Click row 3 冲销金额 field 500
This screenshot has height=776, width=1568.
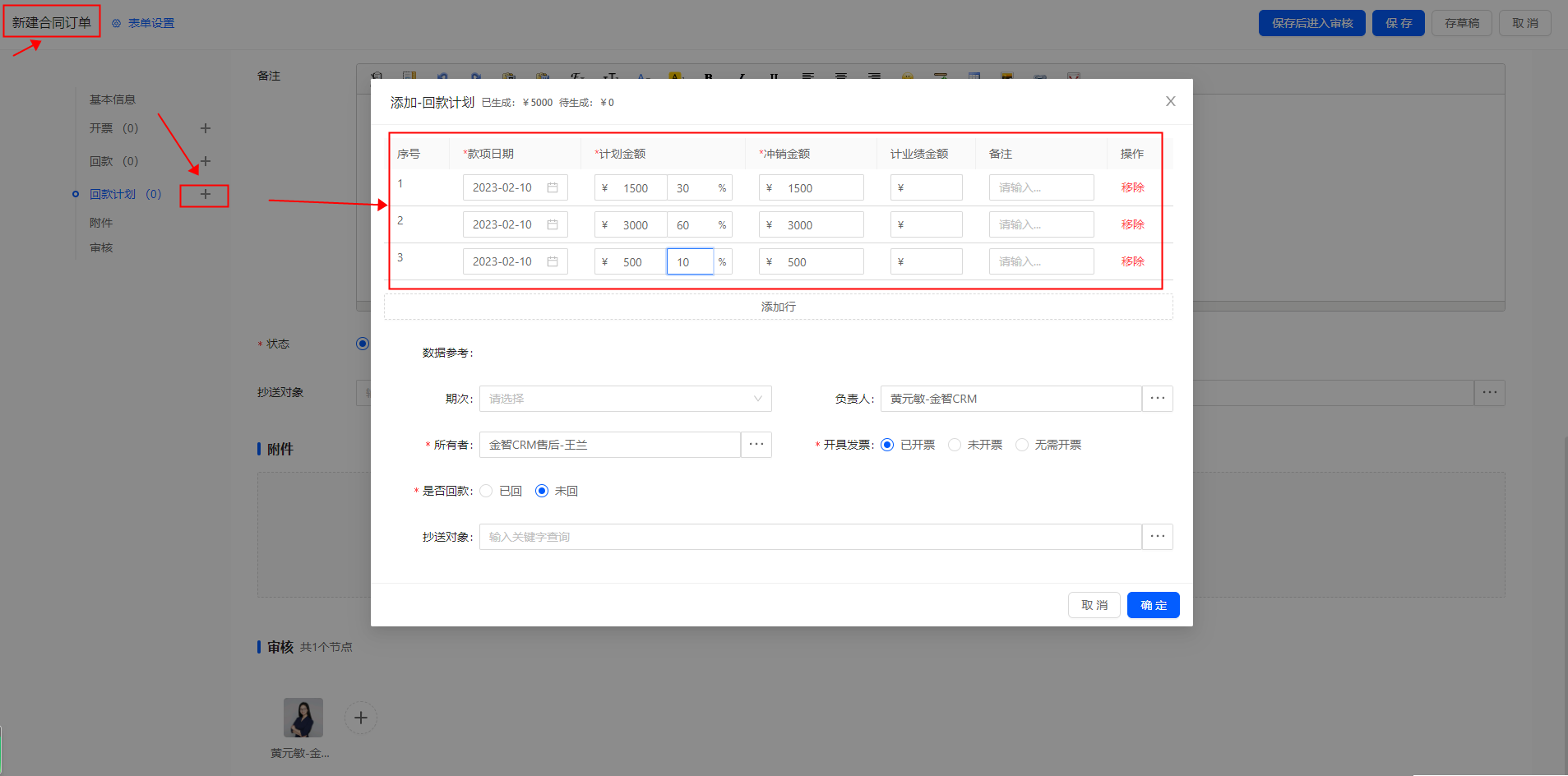click(x=812, y=261)
